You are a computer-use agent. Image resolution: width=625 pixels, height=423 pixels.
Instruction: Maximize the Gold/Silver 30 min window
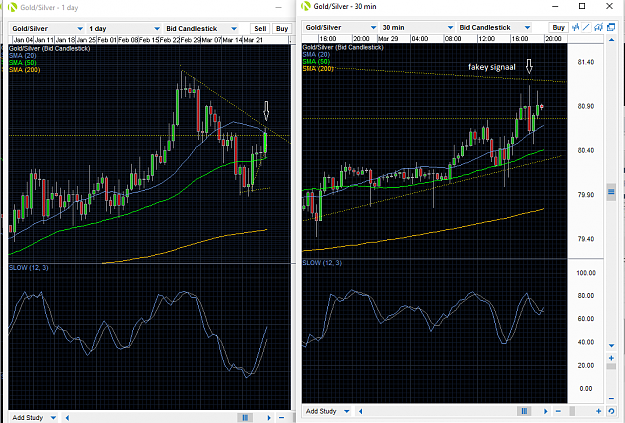[x=582, y=6]
